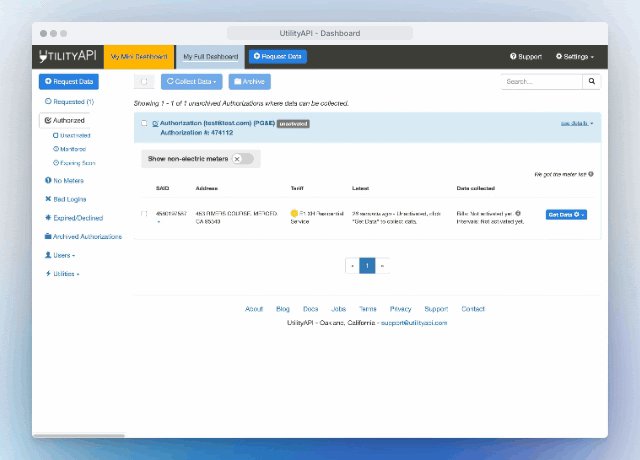Click the meter address text in Merced
The width and height of the screenshot is (640, 460).
236,218
